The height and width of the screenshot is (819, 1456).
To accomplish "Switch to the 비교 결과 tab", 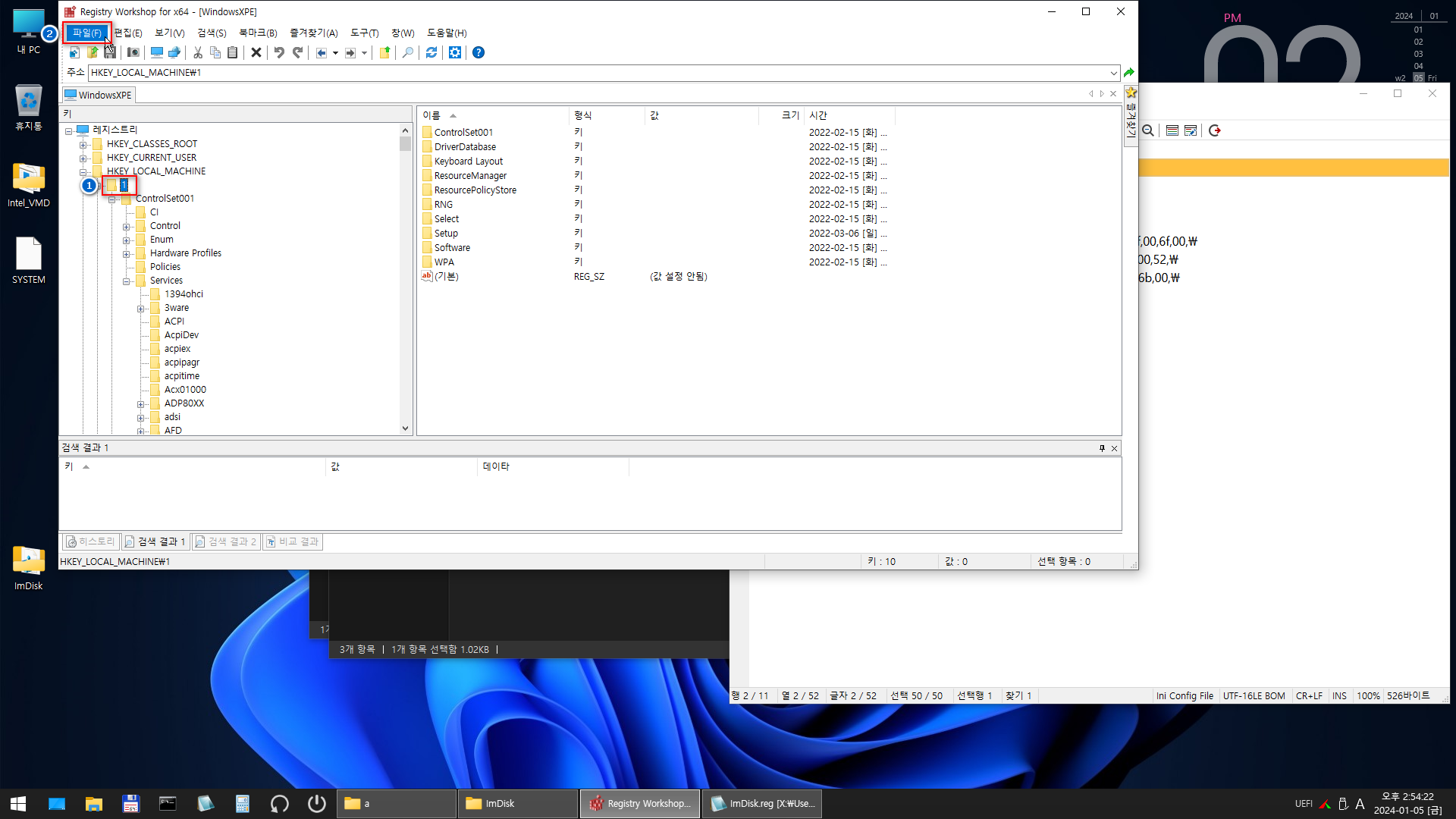I will tap(293, 541).
